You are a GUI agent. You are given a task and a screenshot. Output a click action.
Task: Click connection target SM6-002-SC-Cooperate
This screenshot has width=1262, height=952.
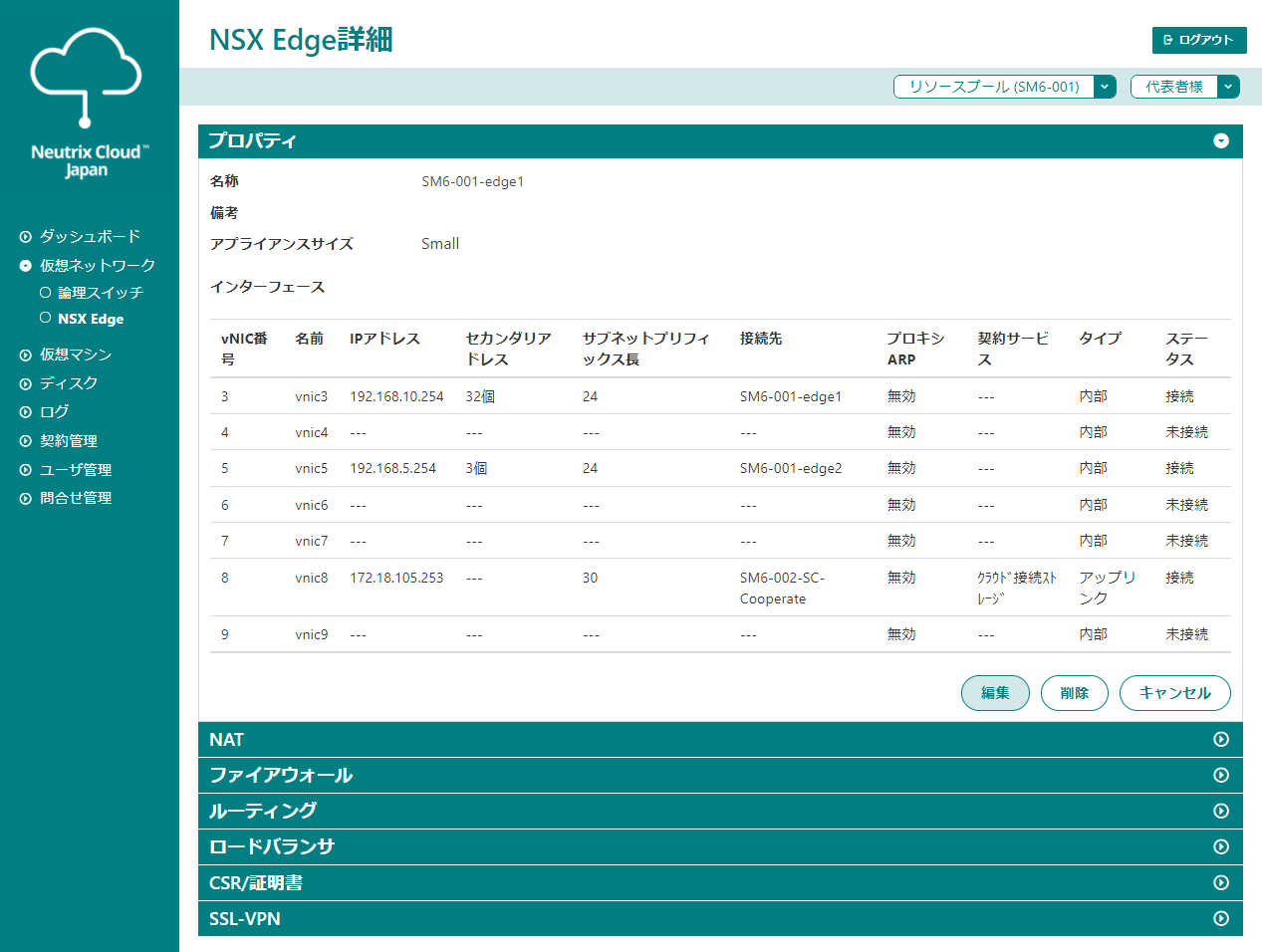coord(782,588)
